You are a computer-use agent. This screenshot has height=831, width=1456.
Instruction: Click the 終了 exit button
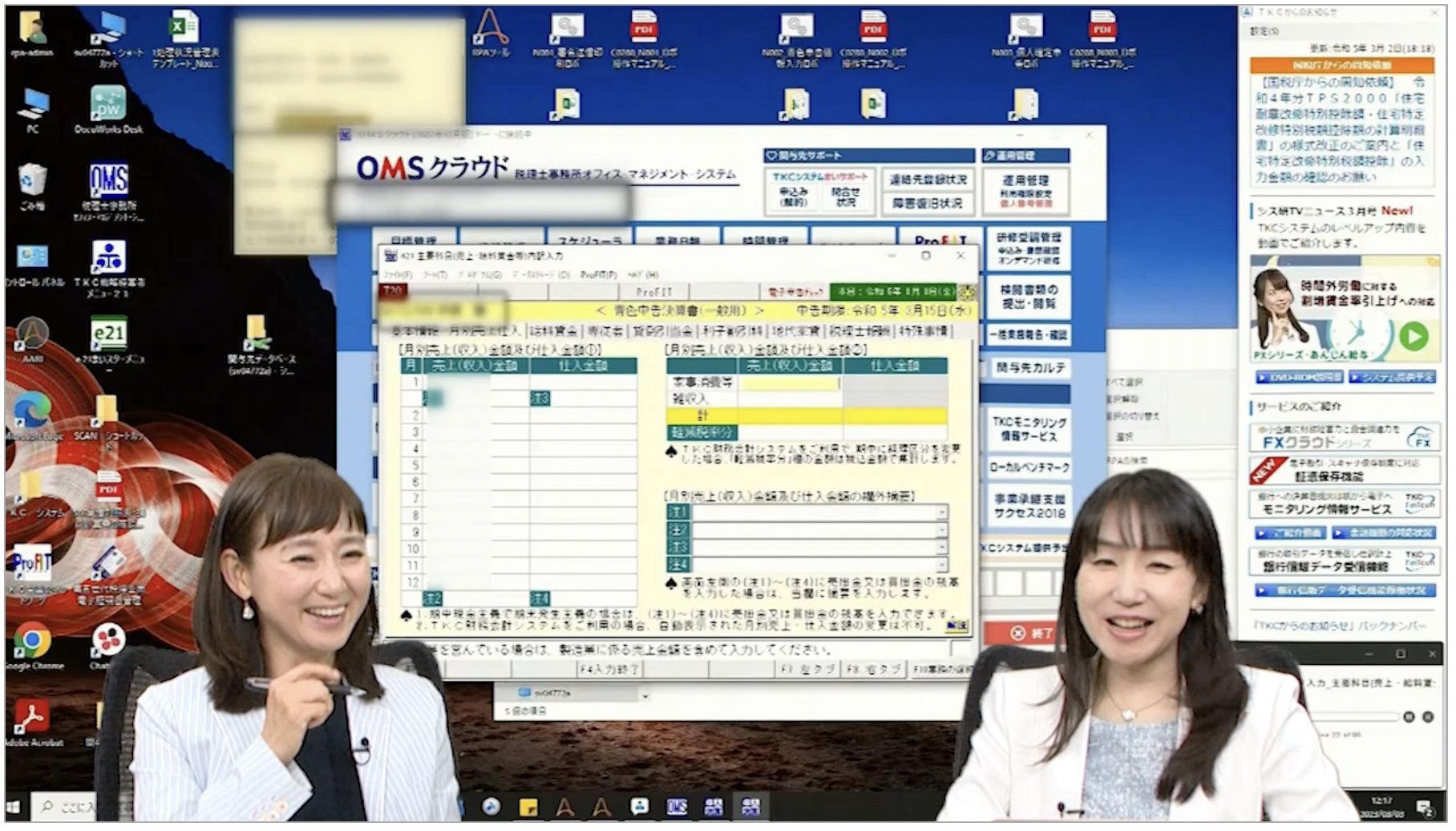click(x=1031, y=633)
